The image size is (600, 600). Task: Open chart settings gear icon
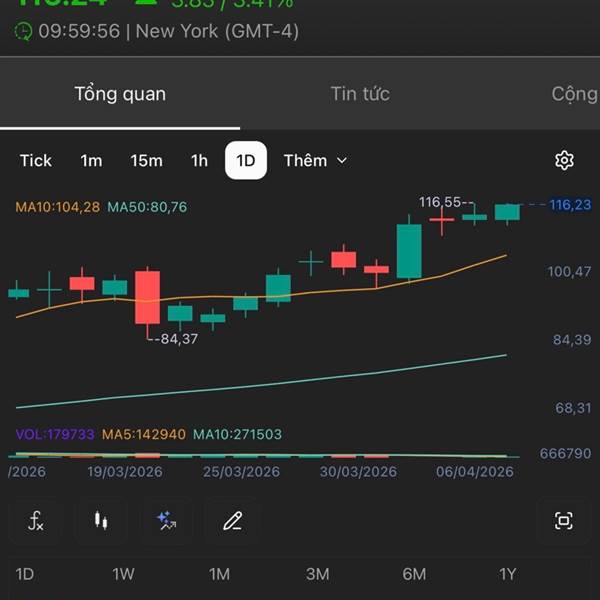[x=564, y=161]
